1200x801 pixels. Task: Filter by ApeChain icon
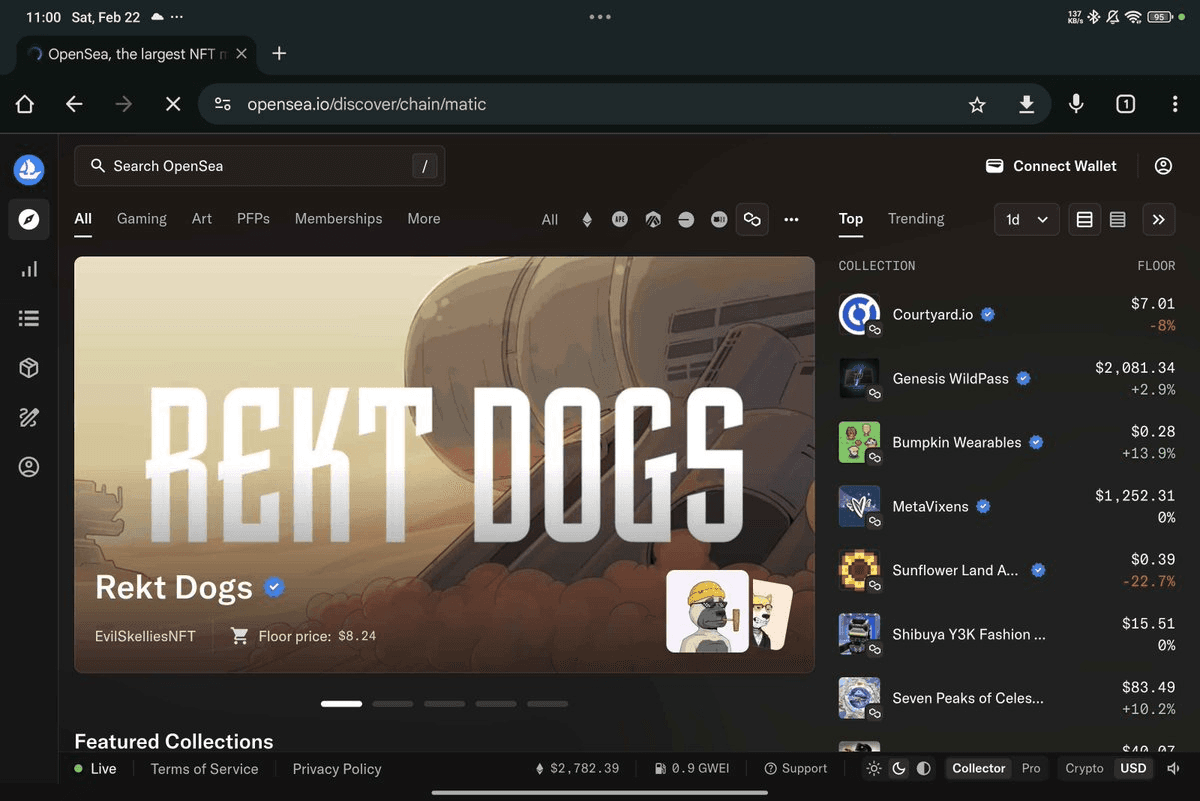point(620,219)
